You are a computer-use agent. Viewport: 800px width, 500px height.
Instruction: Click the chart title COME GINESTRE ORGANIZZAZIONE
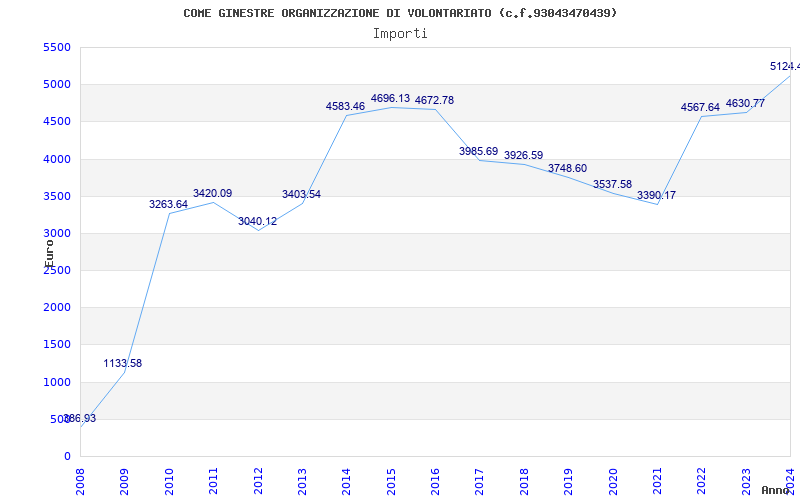coord(401,13)
